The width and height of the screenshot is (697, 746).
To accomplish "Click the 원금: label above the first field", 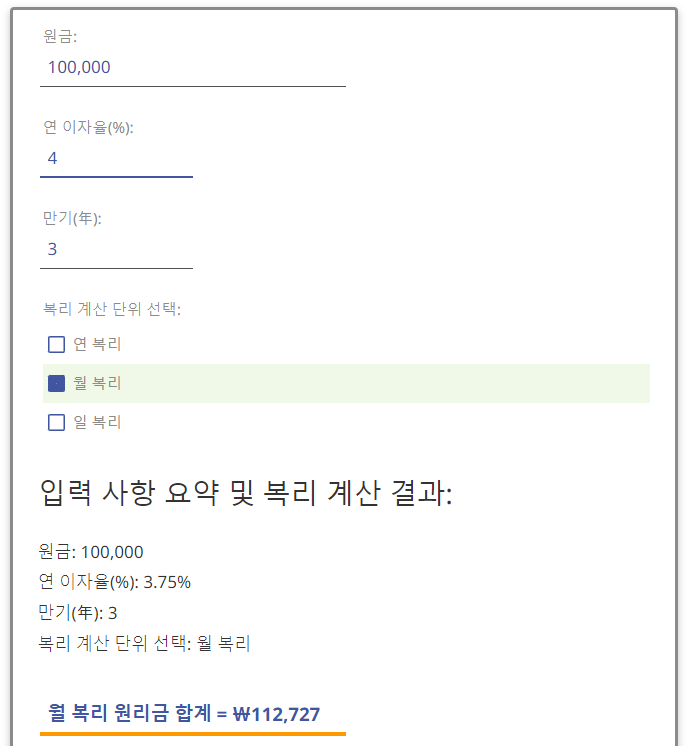I will tap(60, 36).
